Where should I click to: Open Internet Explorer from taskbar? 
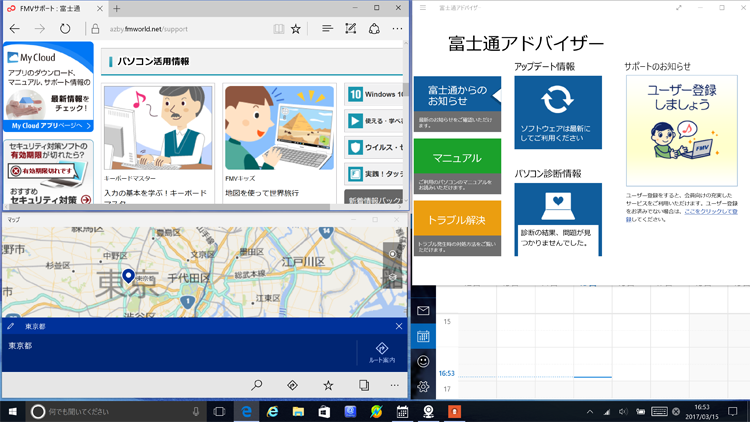273,411
